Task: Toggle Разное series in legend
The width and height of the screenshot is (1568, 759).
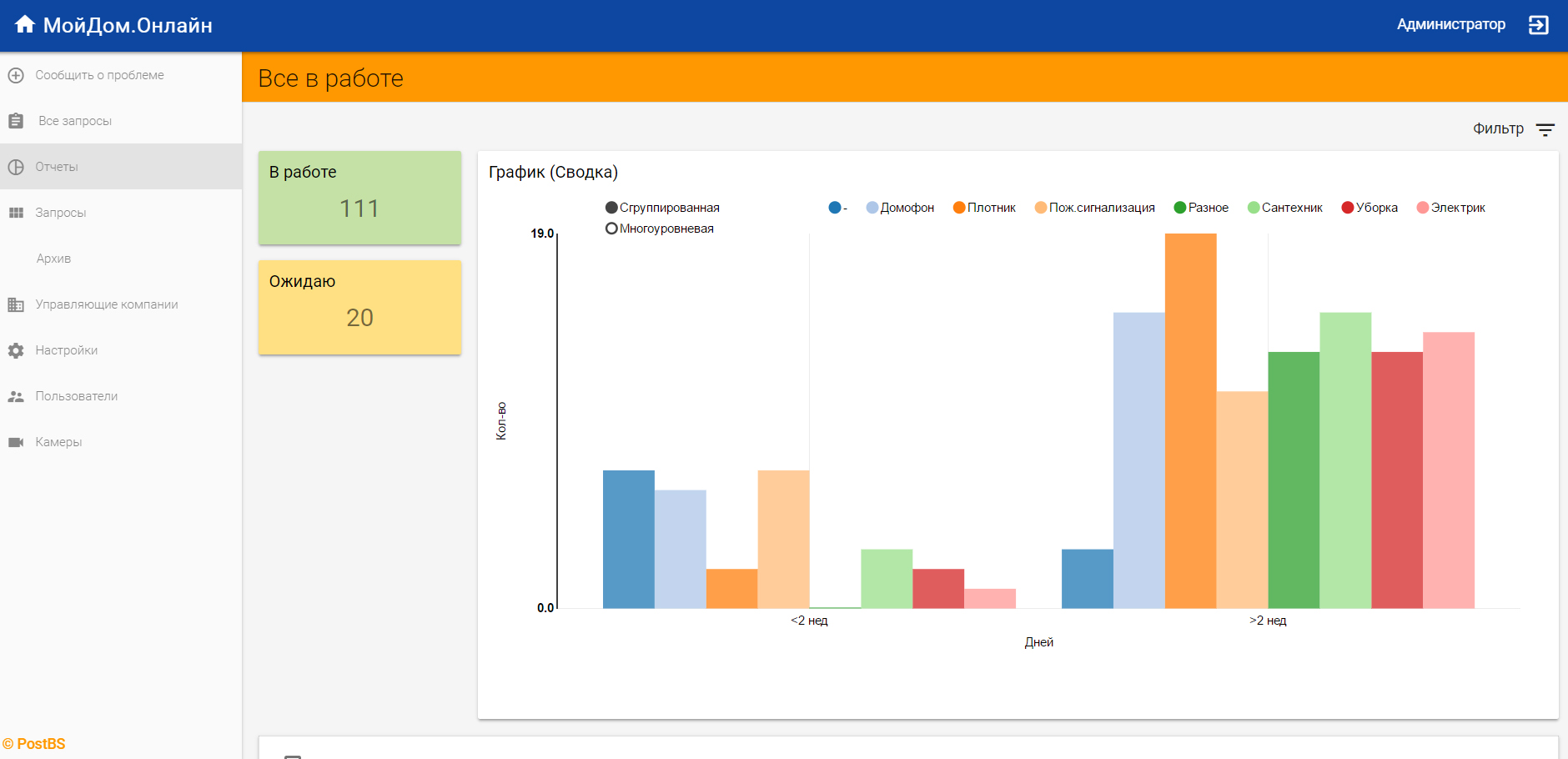Action: 1201,208
